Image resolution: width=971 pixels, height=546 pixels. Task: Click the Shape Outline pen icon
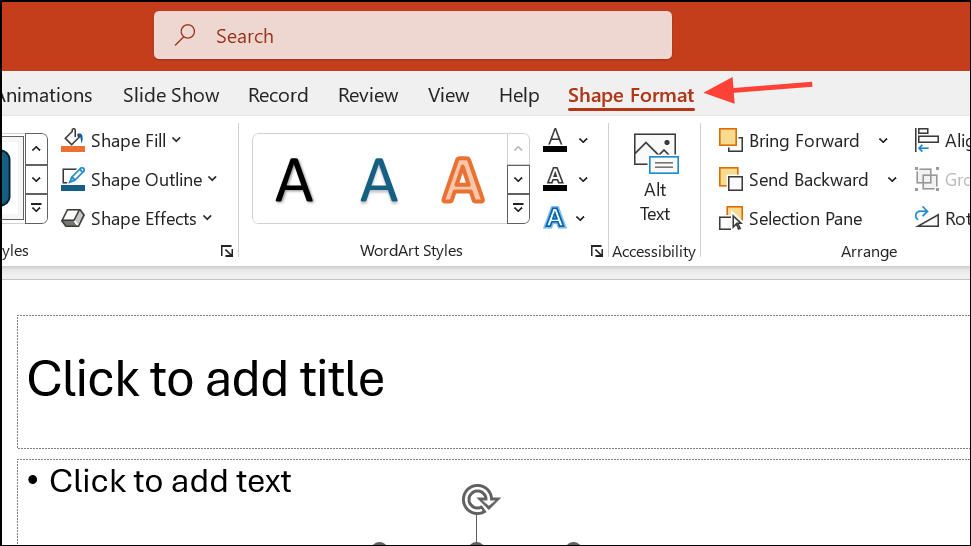(x=73, y=179)
